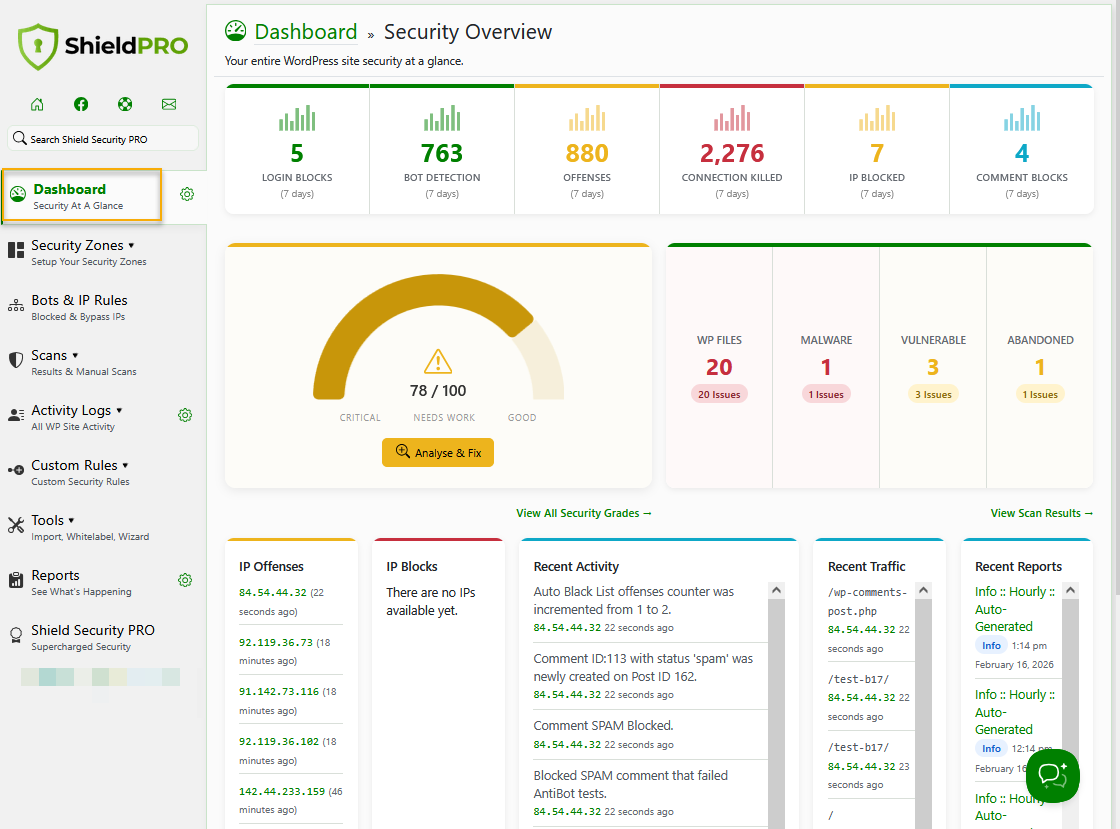Click the 3 Issues Vulnerable badge
1120x829 pixels.
933,394
